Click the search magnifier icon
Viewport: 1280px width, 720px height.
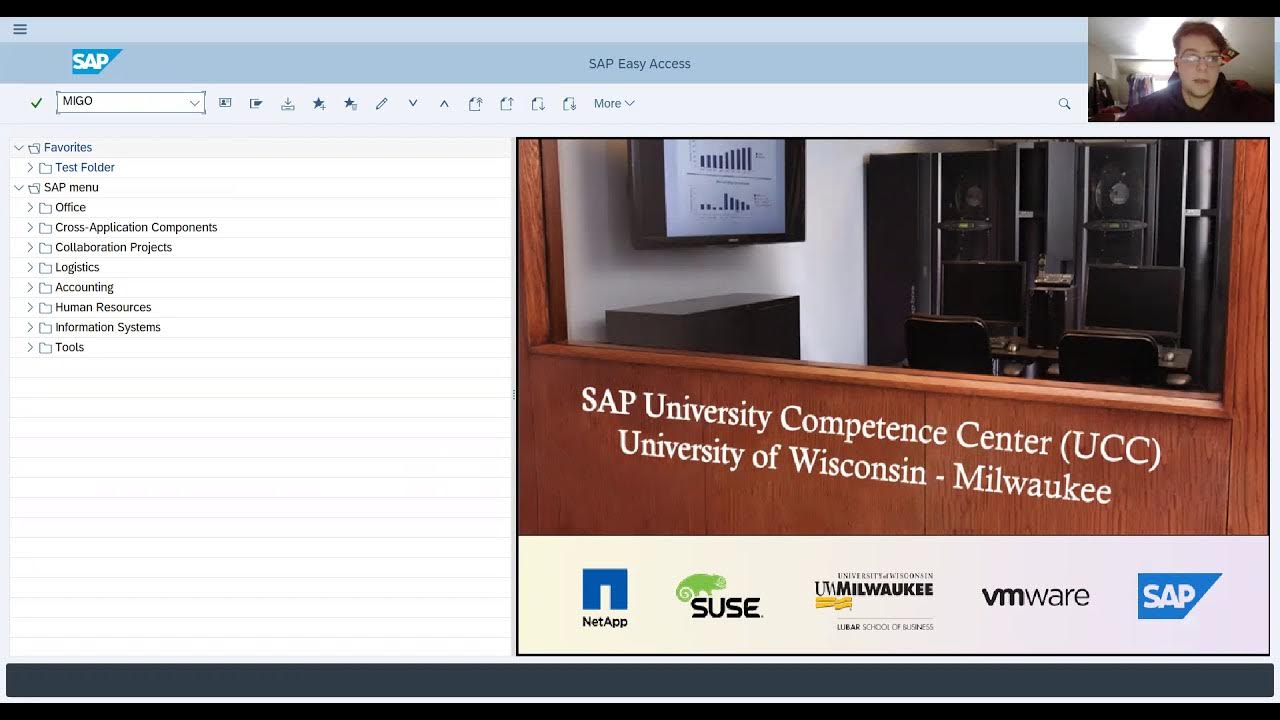(x=1064, y=103)
